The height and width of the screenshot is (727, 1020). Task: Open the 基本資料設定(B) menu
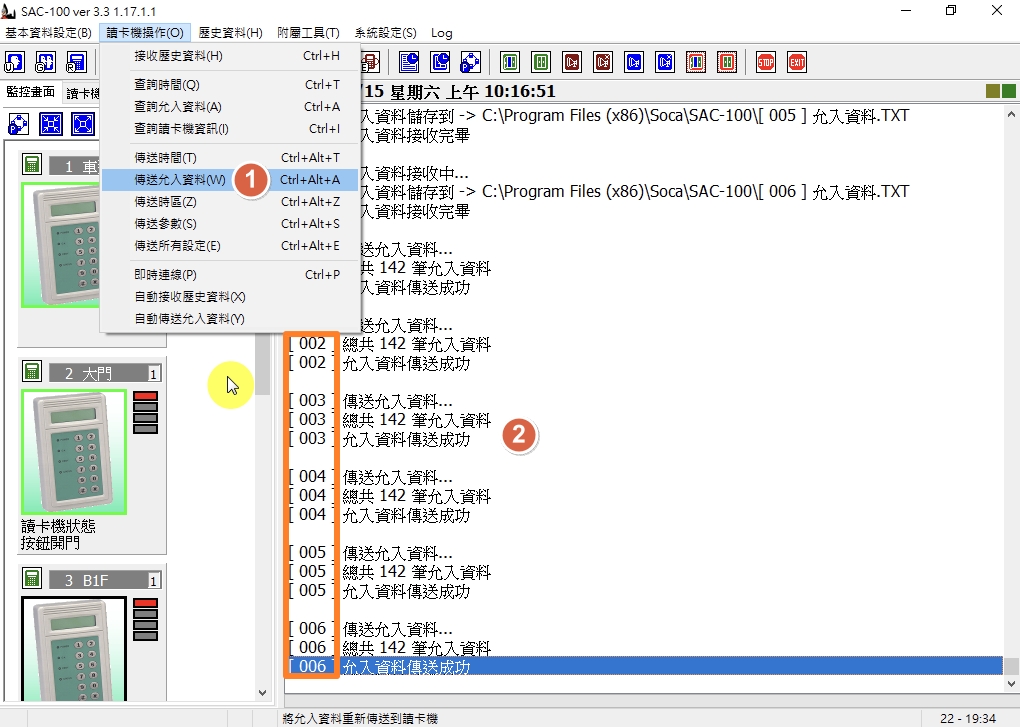(x=49, y=33)
